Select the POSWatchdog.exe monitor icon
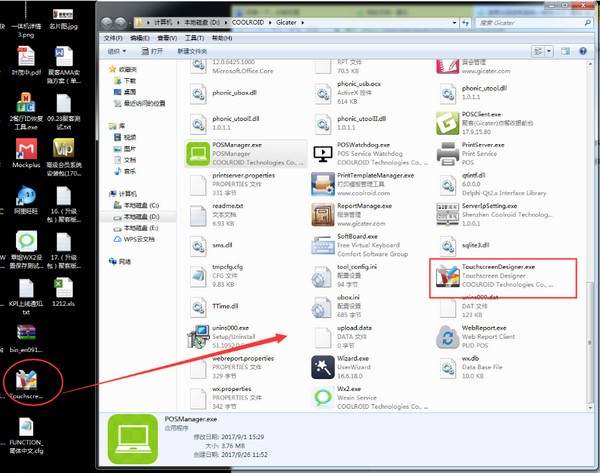 point(323,154)
